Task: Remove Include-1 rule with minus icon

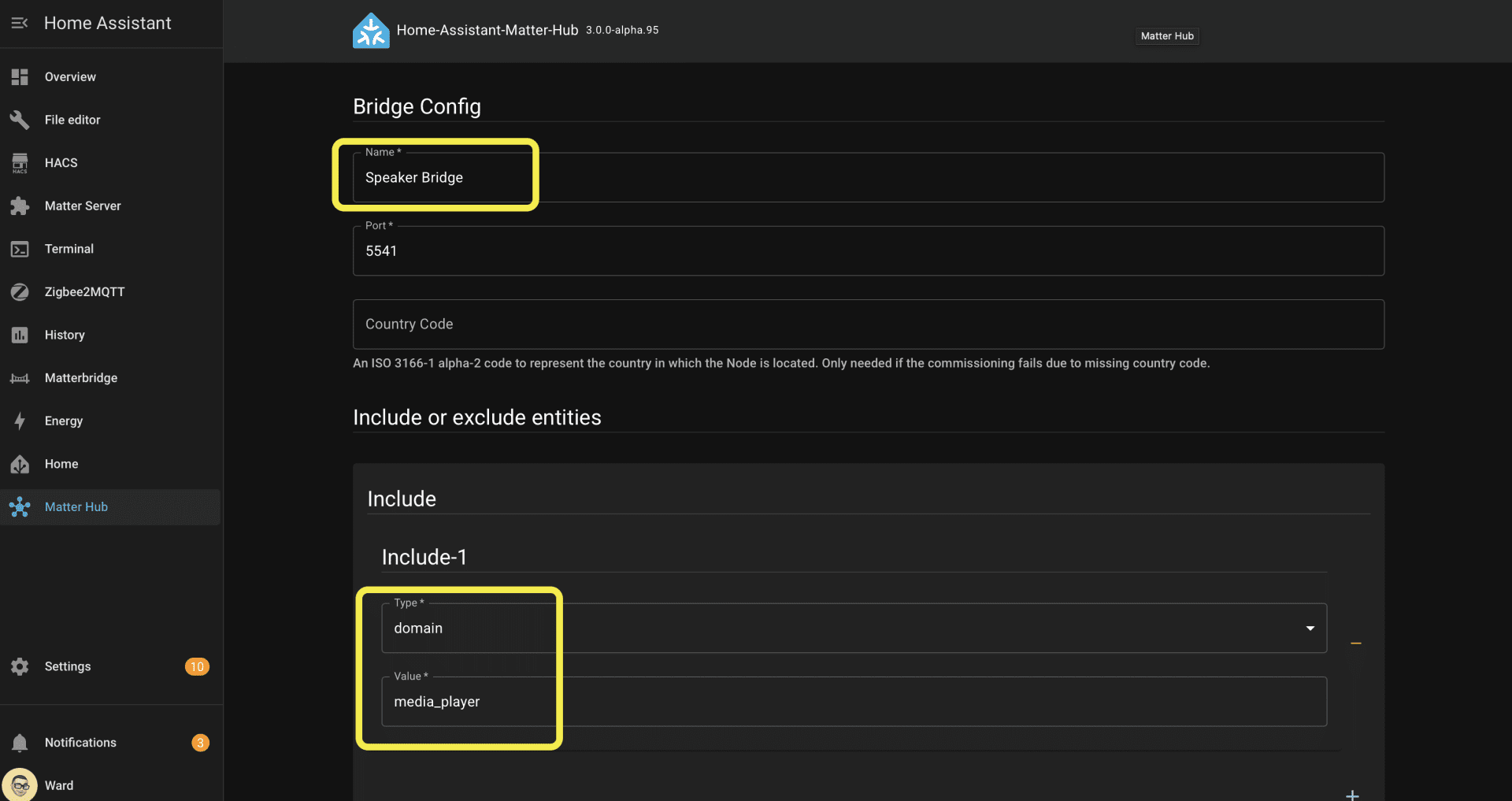Action: [1355, 643]
